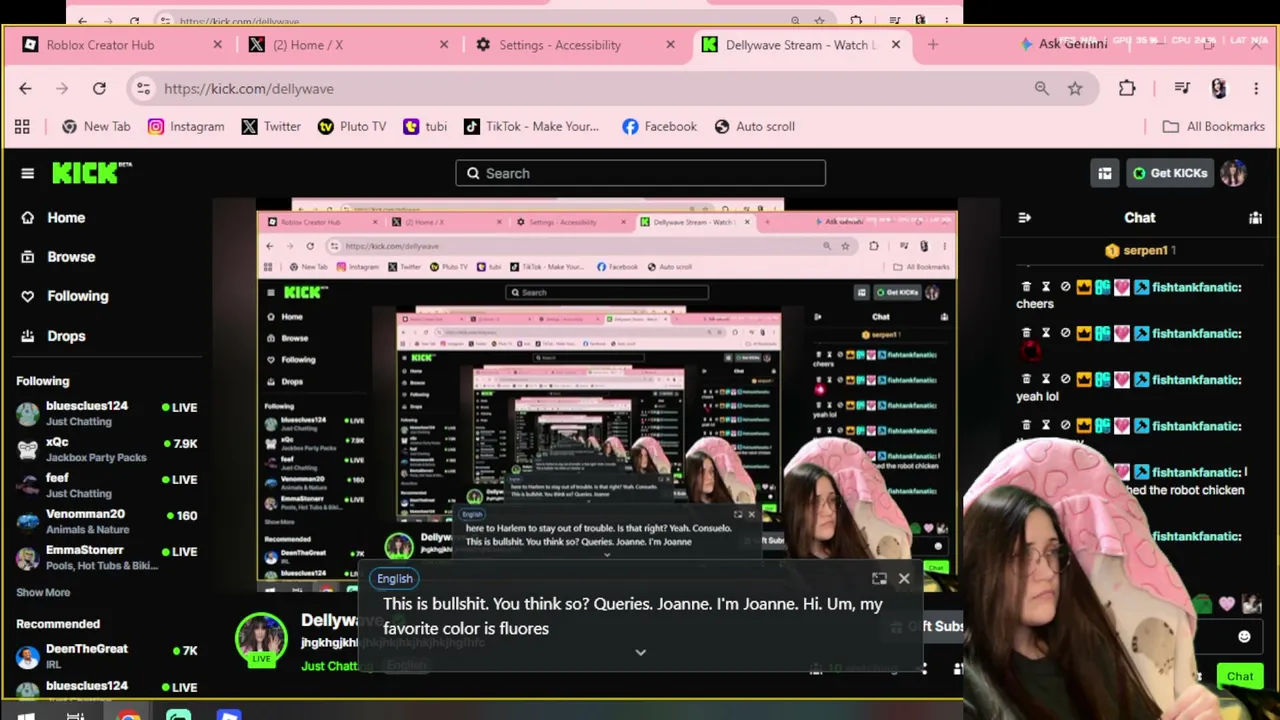Click the Kick search field

640,173
